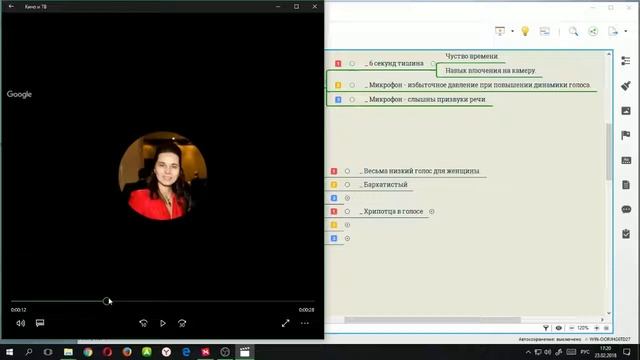The width and height of the screenshot is (640, 360).
Task: Toggle the task circle beside '6 секунд тишина'
Action: click(352, 64)
